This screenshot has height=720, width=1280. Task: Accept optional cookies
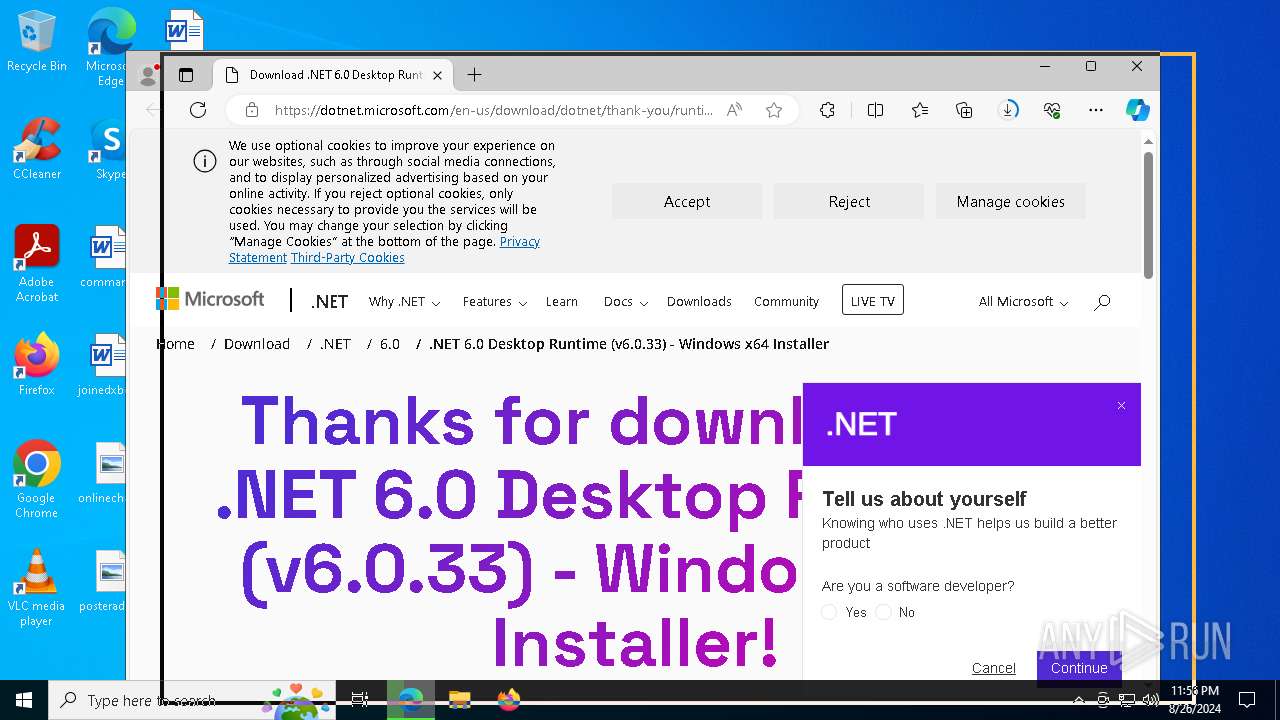(687, 201)
